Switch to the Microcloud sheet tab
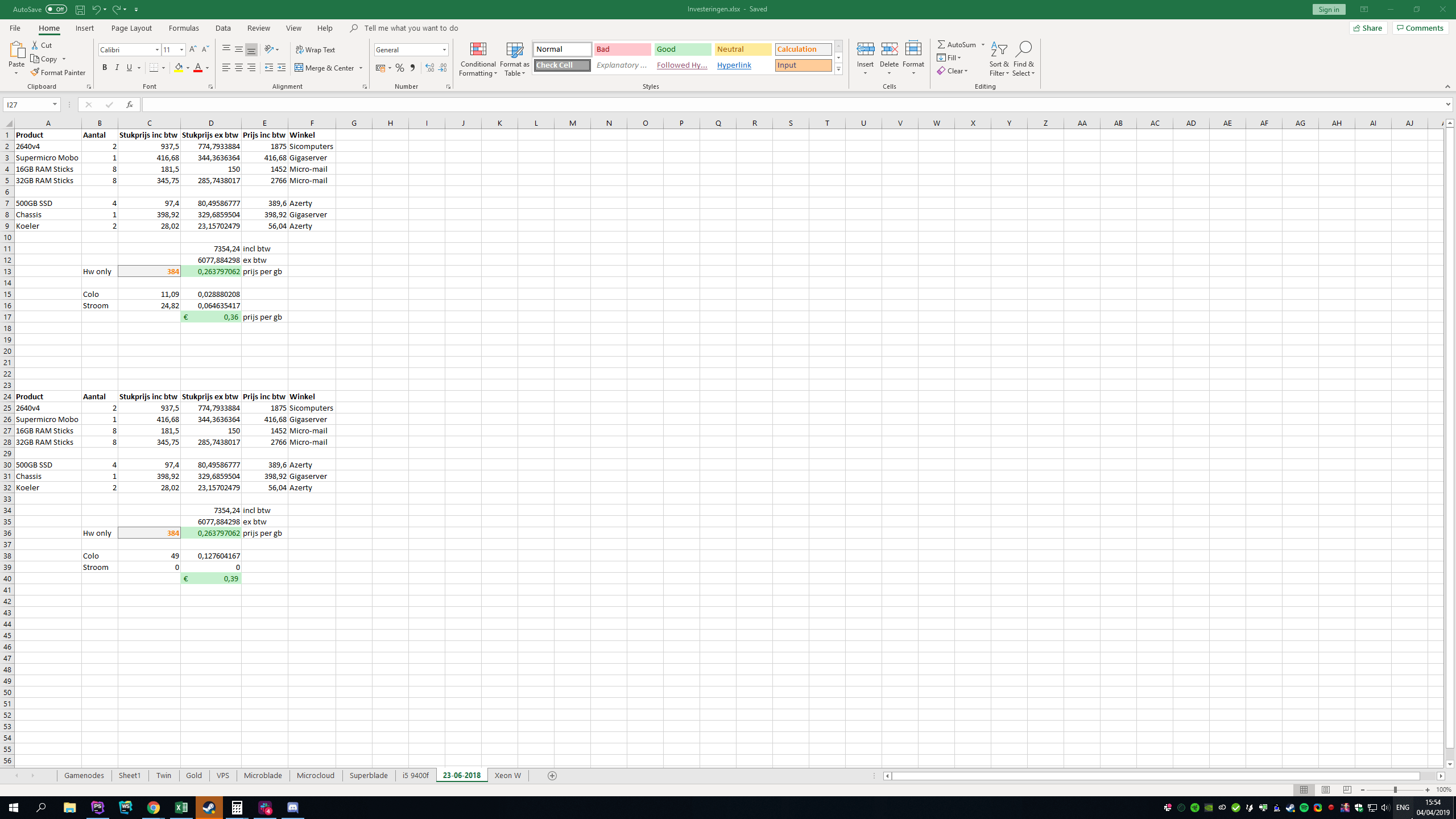This screenshot has height=819, width=1456. pyautogui.click(x=316, y=775)
